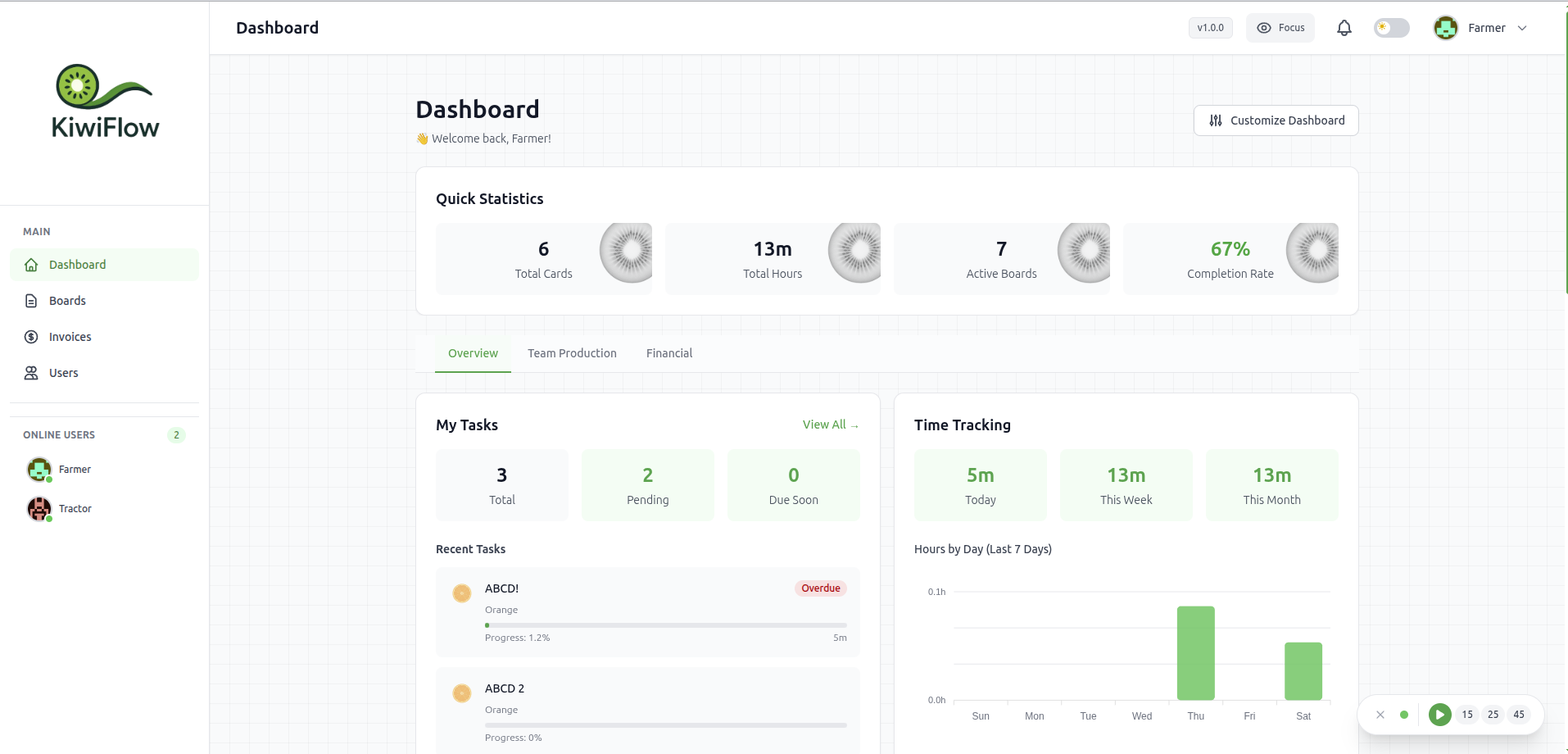Toggle the dark mode switch

[1391, 28]
